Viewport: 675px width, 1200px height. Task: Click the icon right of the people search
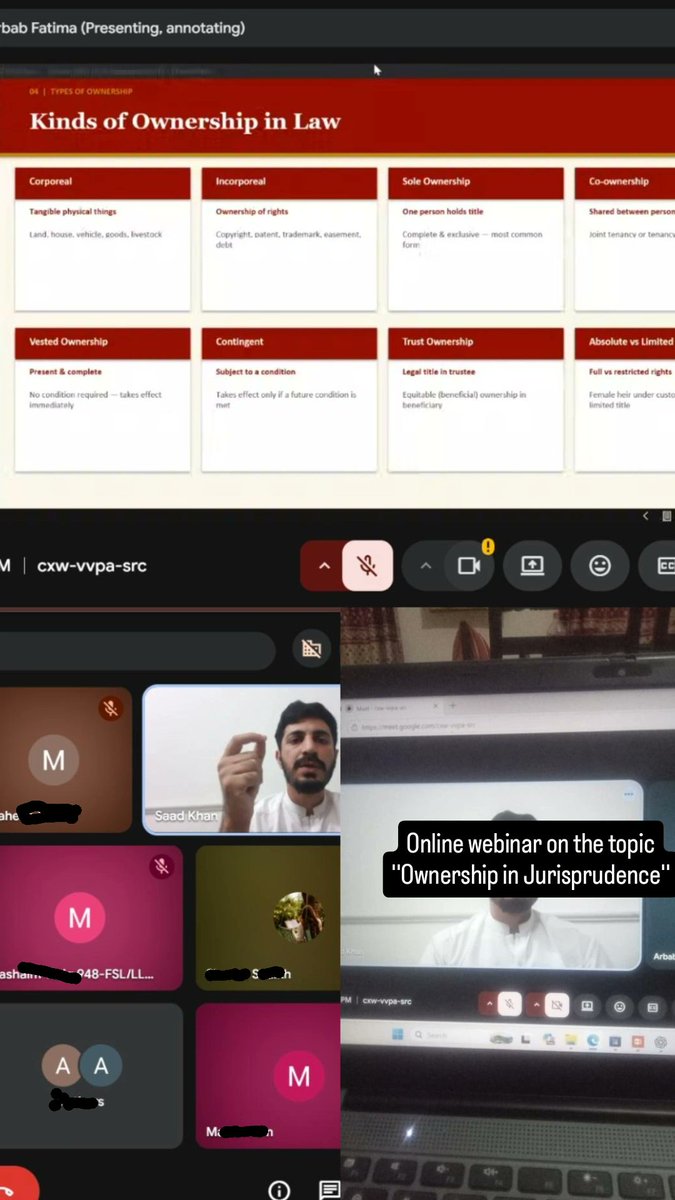[x=311, y=649]
